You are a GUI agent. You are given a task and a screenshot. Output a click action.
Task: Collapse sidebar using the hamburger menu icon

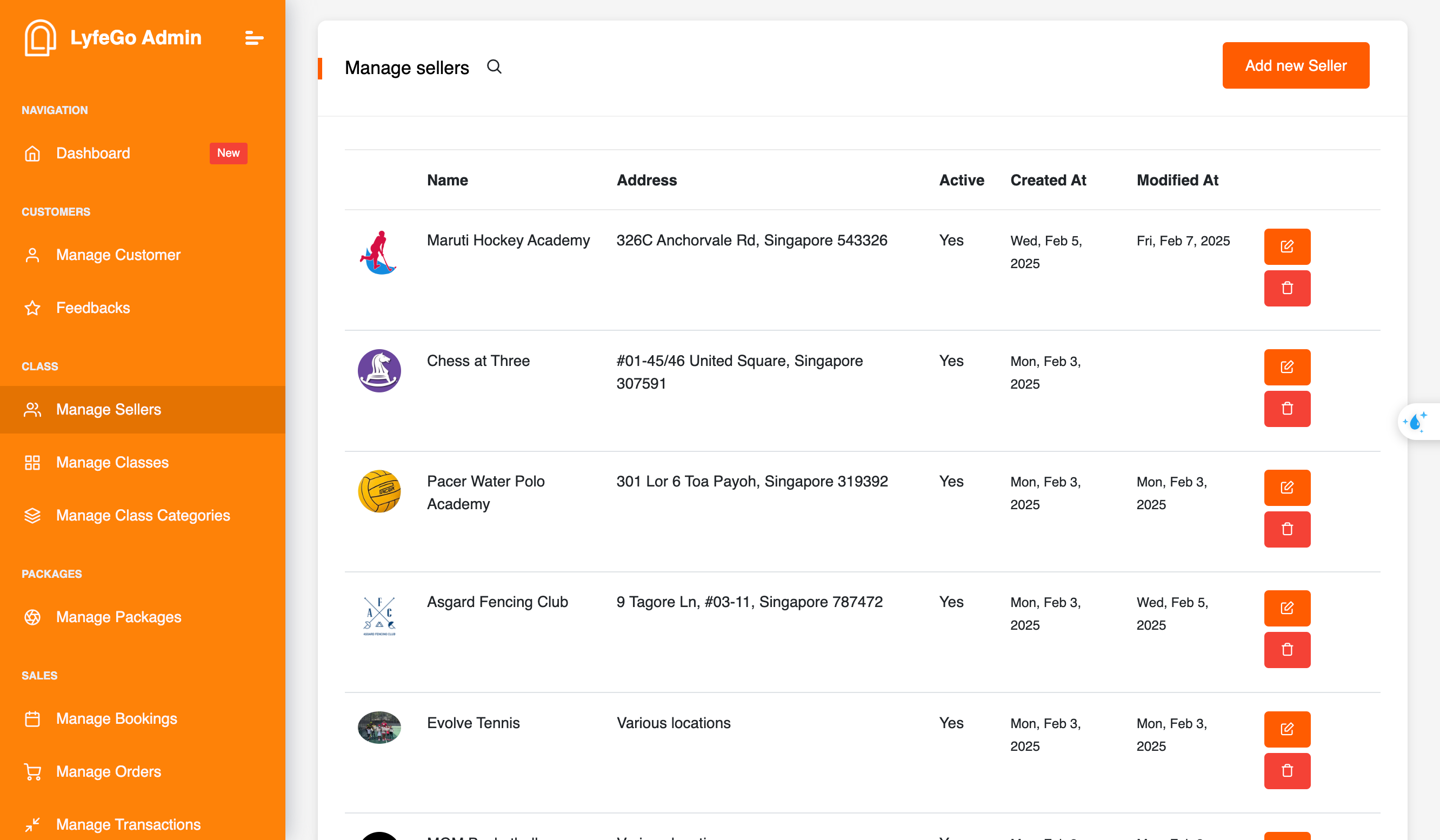[x=254, y=38]
